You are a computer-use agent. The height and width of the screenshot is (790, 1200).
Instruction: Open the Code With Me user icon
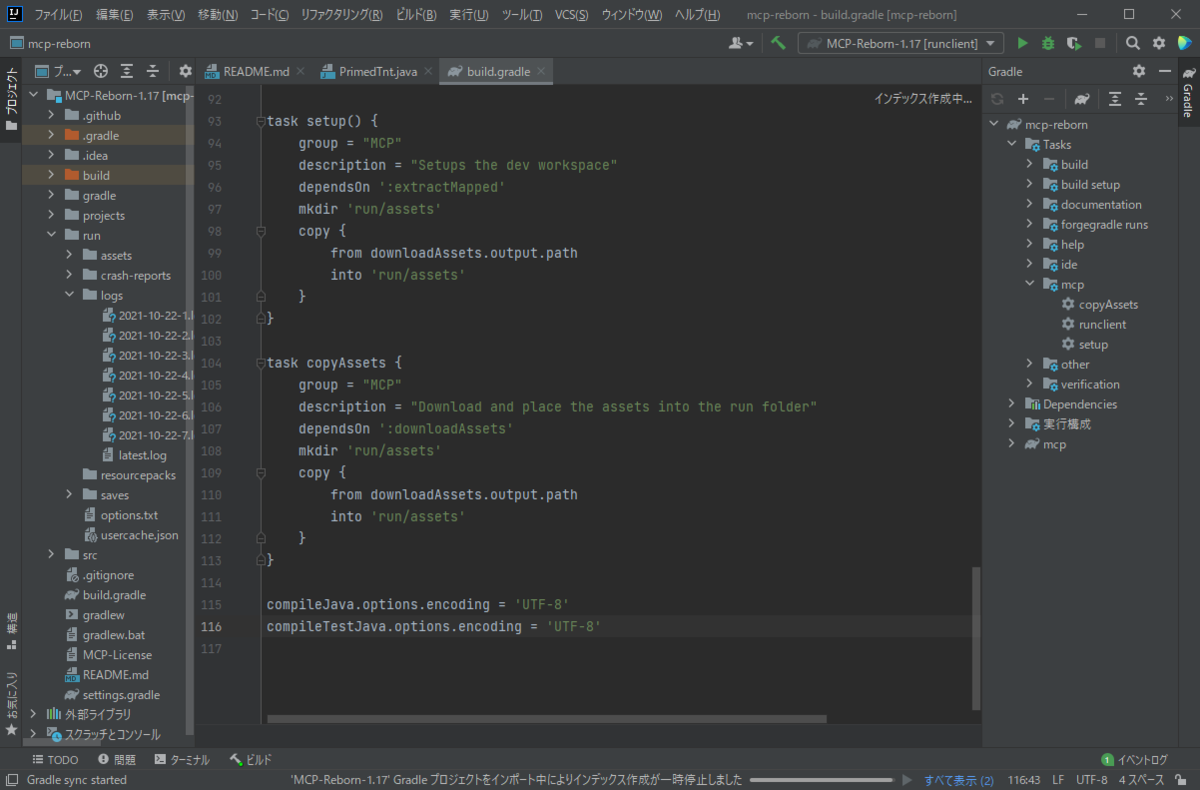[741, 43]
